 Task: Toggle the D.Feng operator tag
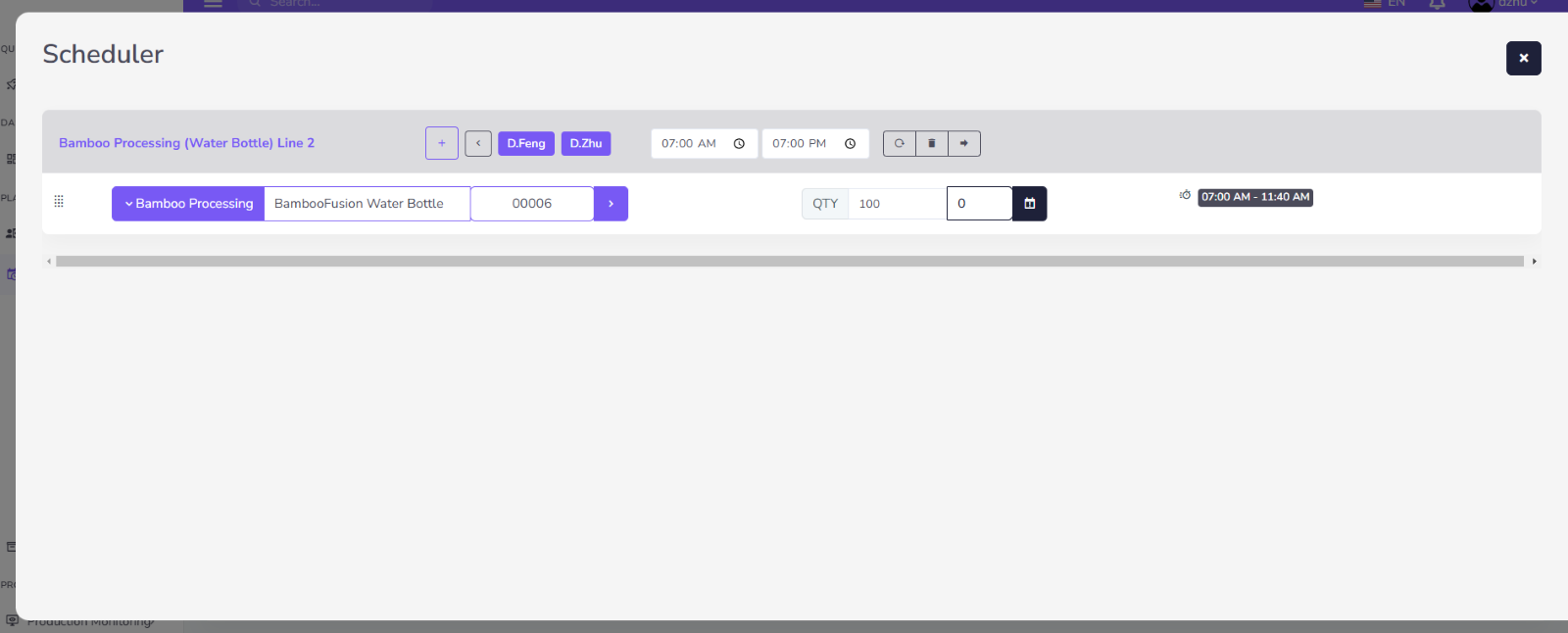(x=526, y=143)
